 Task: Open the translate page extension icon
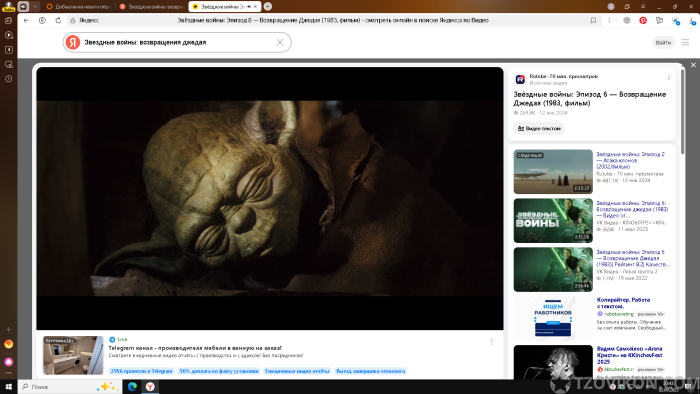[x=676, y=21]
